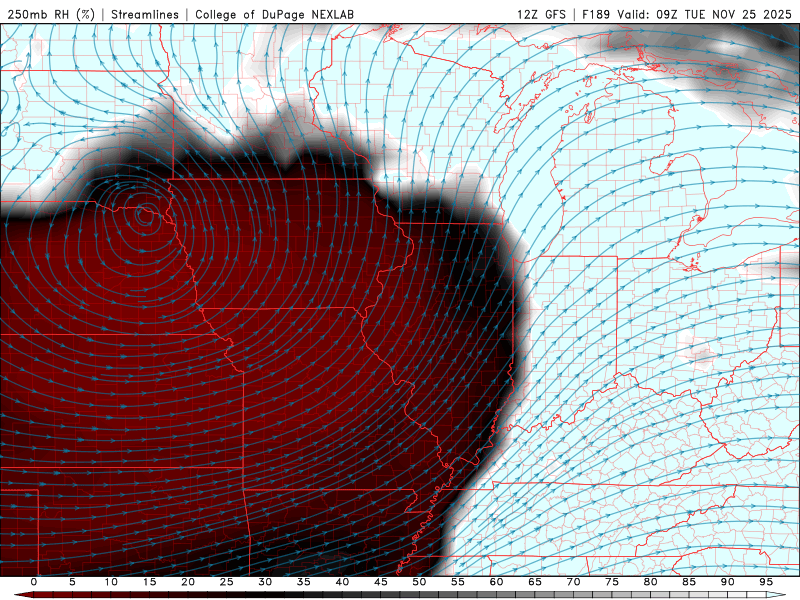Click the colorbar label "75"

coord(612,582)
